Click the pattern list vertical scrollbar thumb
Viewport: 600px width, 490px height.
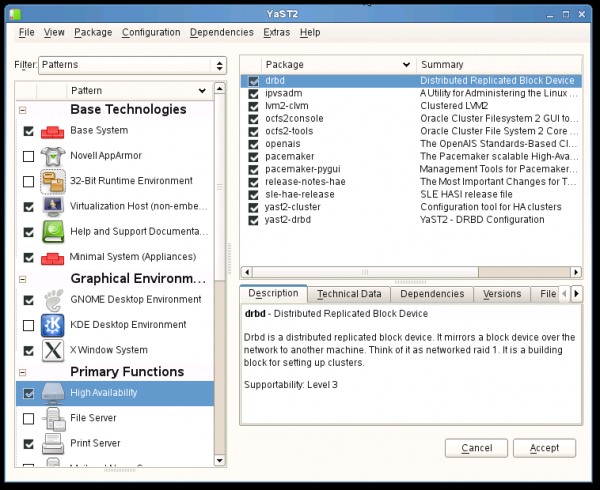point(220,187)
